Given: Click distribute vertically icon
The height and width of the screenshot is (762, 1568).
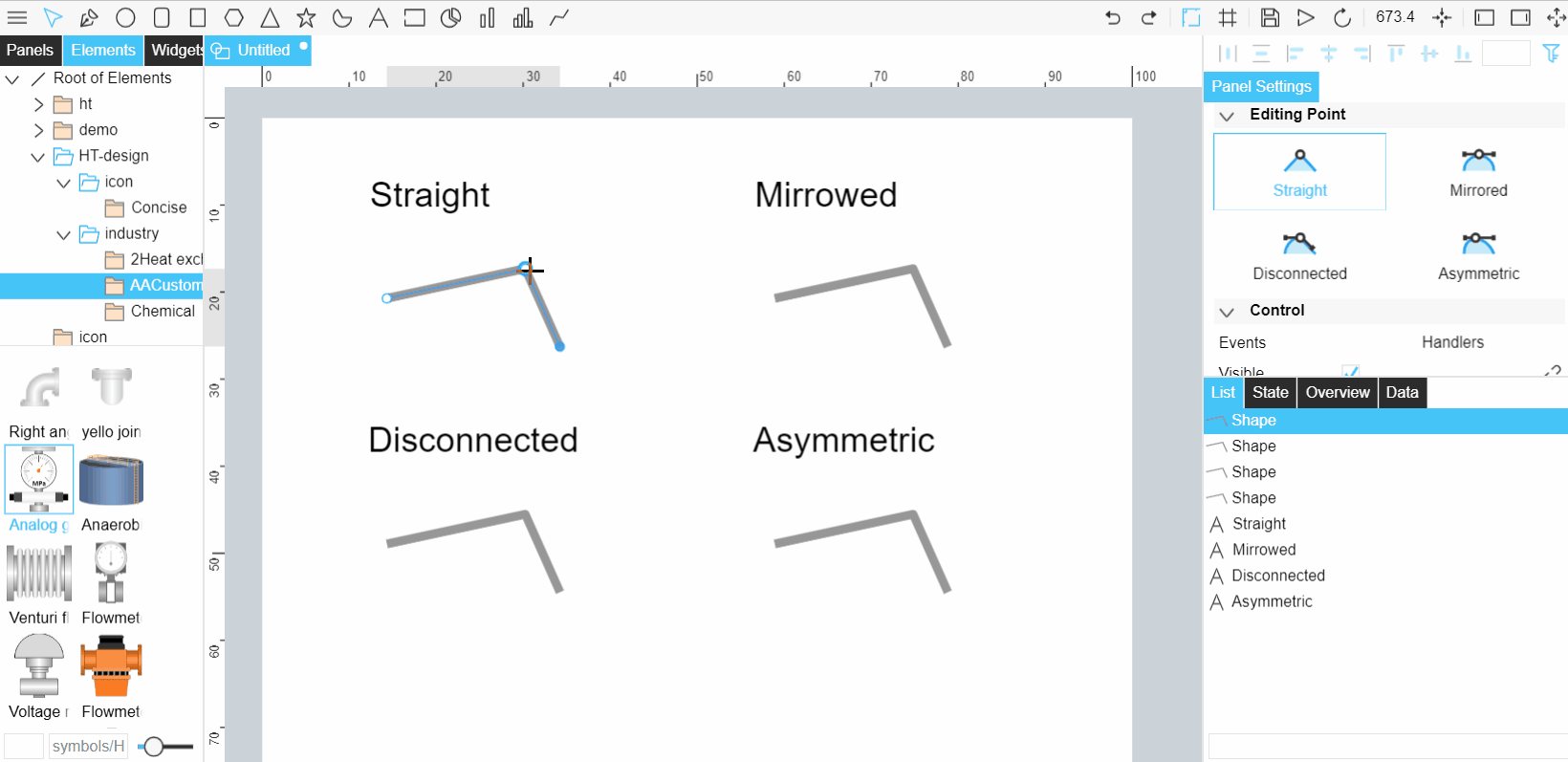Looking at the screenshot, I should [1262, 54].
